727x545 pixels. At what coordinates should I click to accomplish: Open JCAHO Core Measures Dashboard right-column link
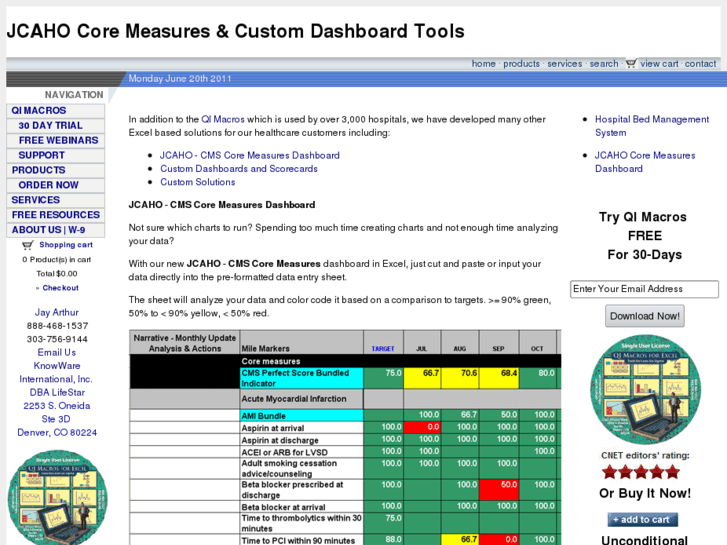(645, 162)
